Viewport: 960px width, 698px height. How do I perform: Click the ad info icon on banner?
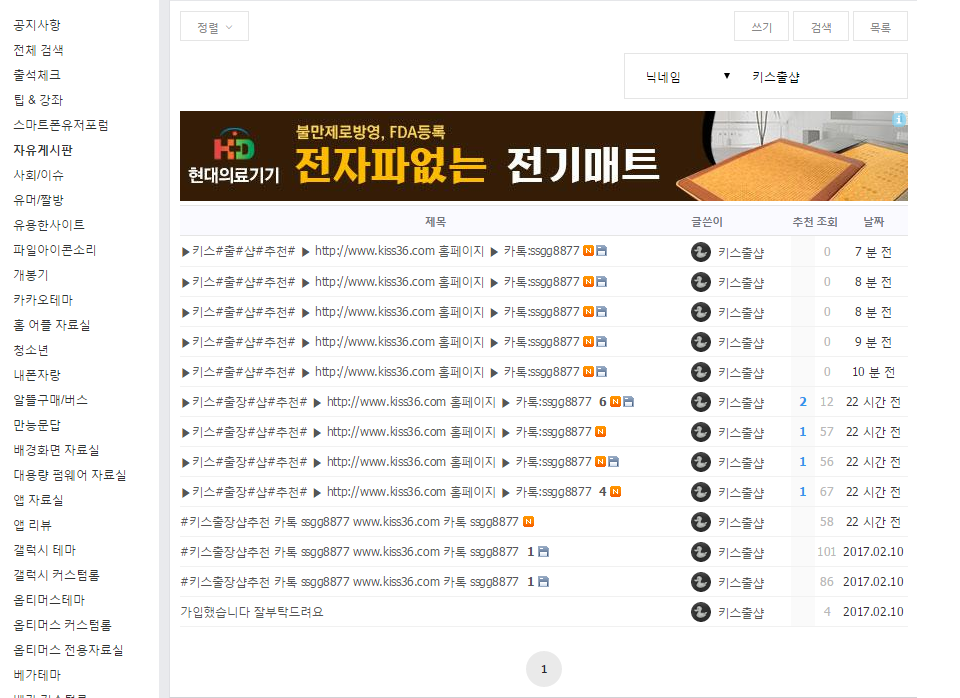pyautogui.click(x=900, y=119)
